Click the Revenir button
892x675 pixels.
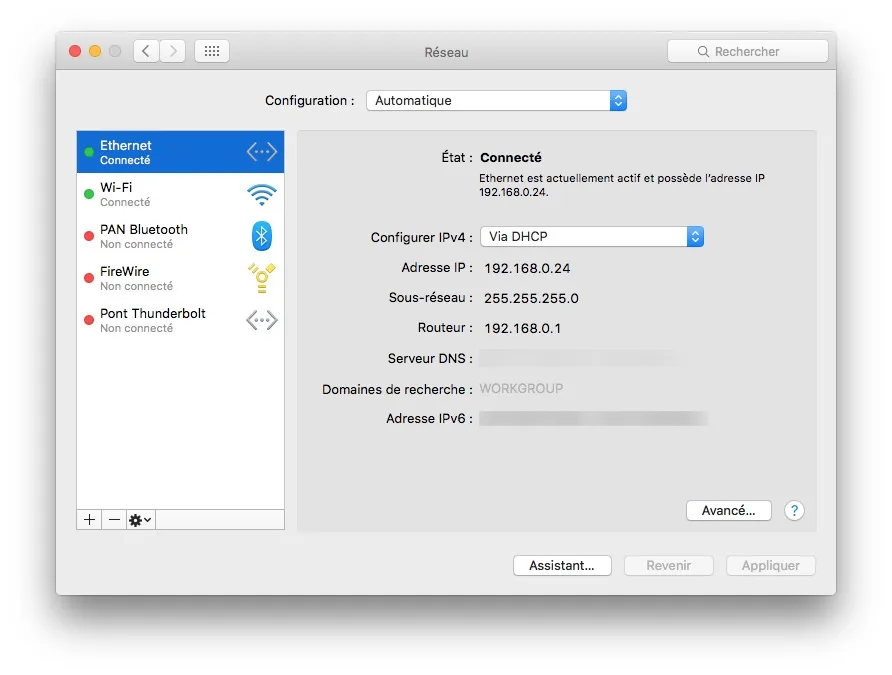point(668,565)
